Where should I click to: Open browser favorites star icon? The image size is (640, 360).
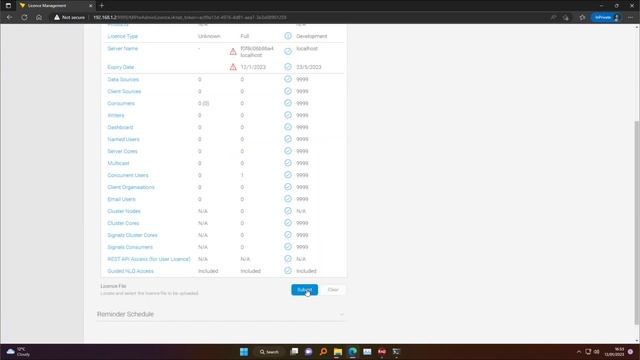coord(582,18)
